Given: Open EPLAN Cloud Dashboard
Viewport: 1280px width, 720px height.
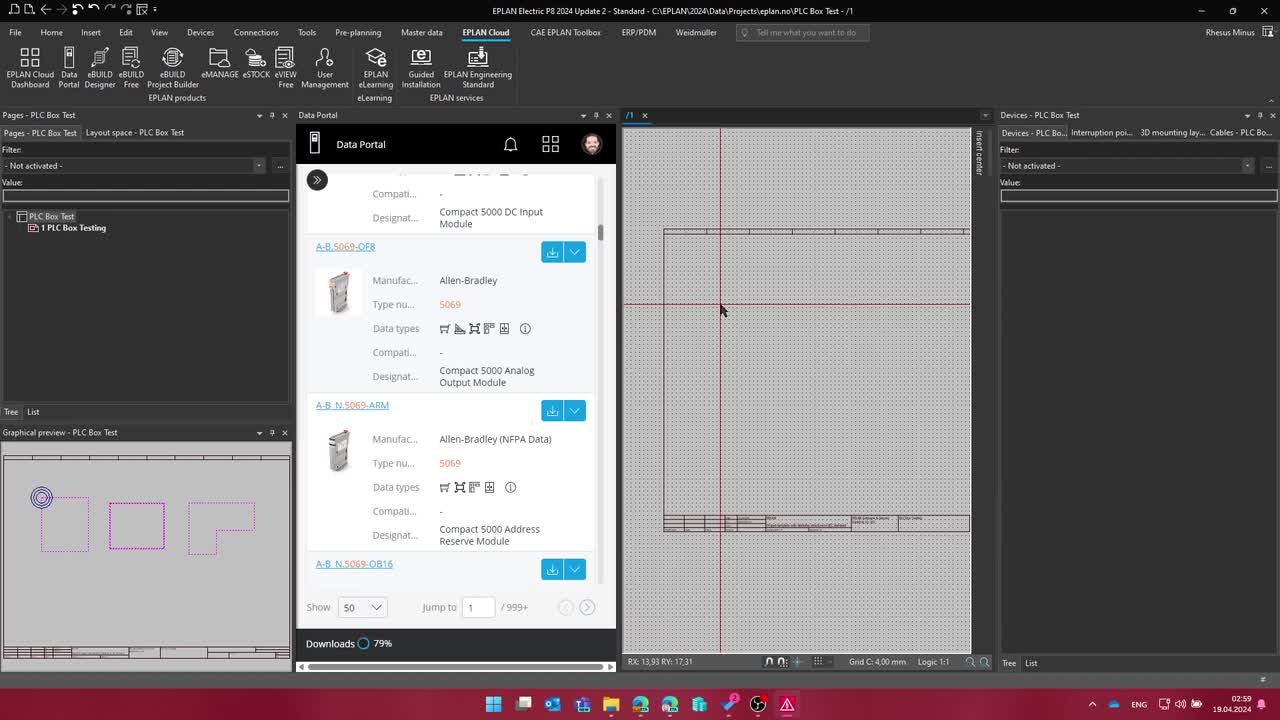Looking at the screenshot, I should [x=30, y=68].
